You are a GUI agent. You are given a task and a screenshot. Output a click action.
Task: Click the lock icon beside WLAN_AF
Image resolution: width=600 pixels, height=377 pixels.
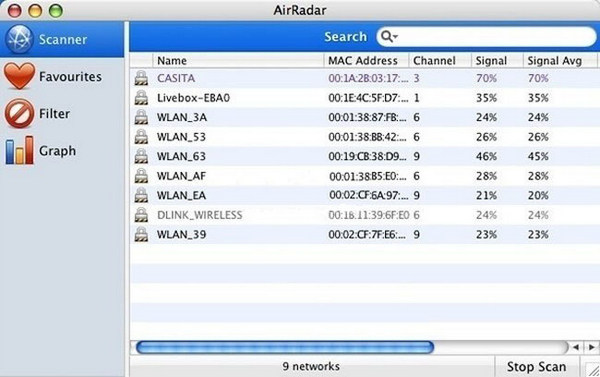pos(141,176)
